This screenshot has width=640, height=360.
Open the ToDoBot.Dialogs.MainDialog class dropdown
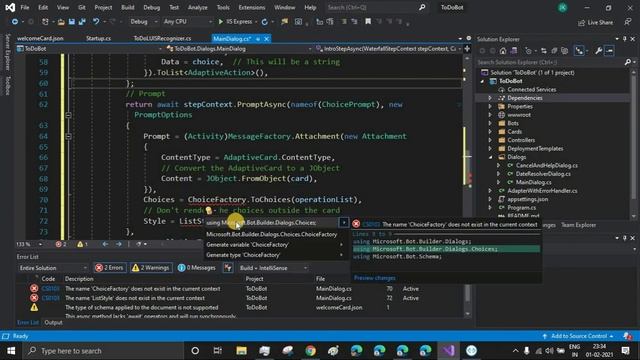coord(239,49)
